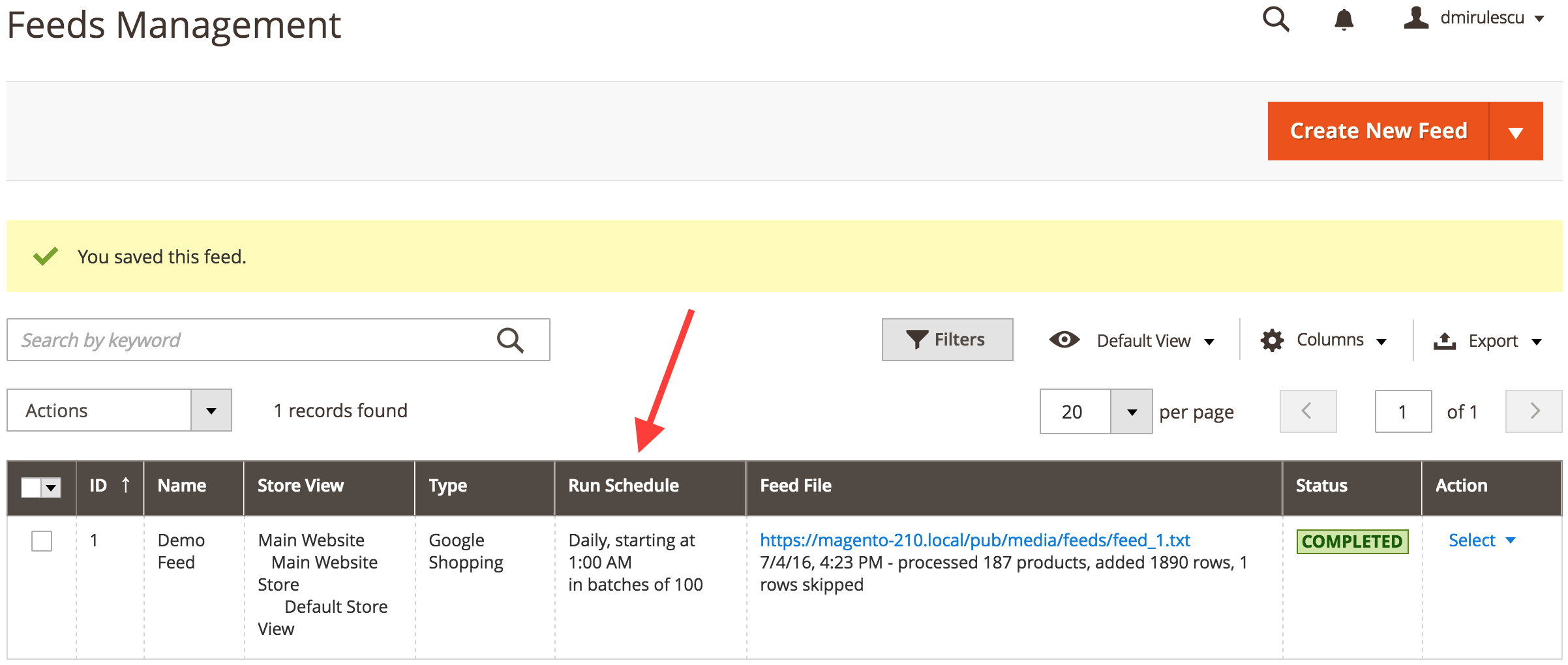The height and width of the screenshot is (665, 1568).
Task: Expand the Create New Feed dropdown arrow
Action: click(x=1516, y=131)
